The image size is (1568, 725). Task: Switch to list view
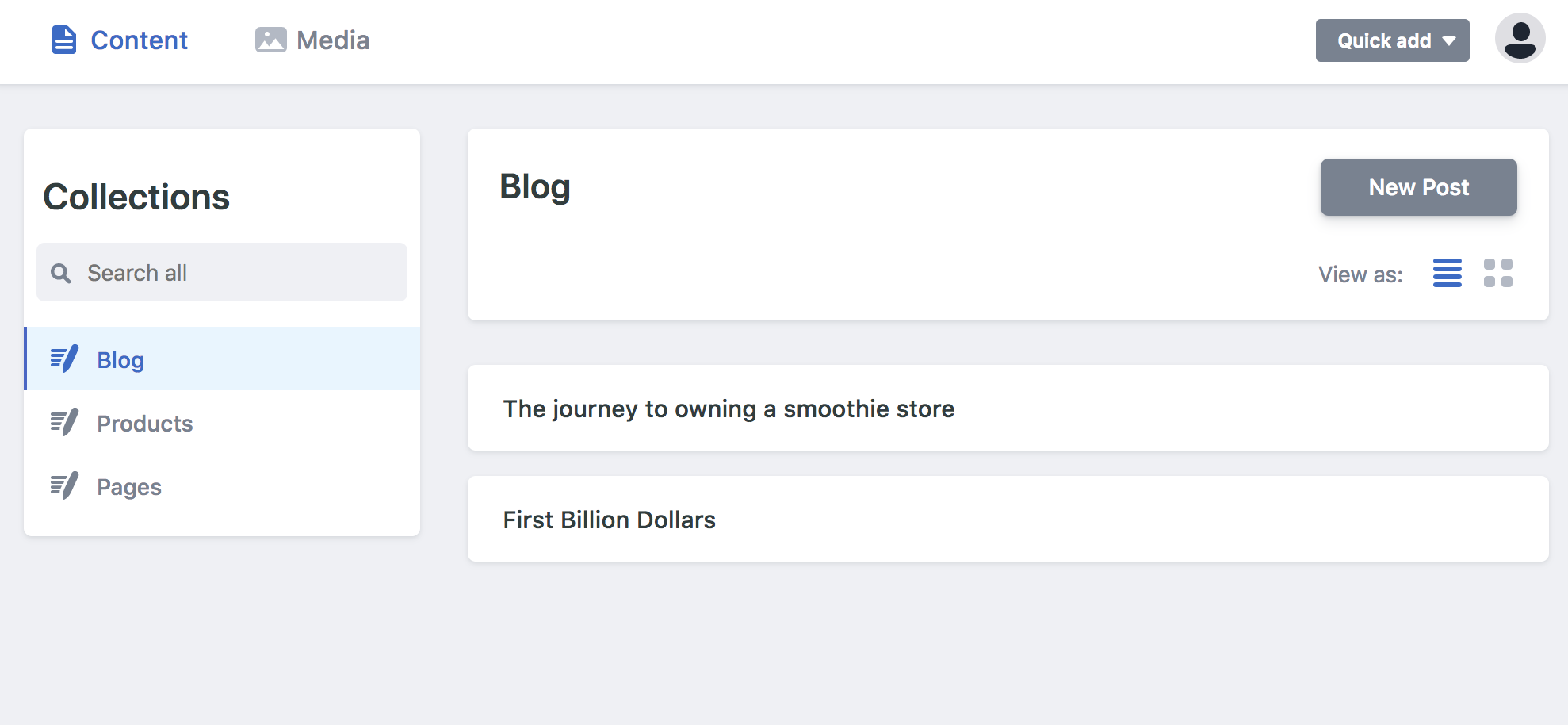tap(1447, 273)
